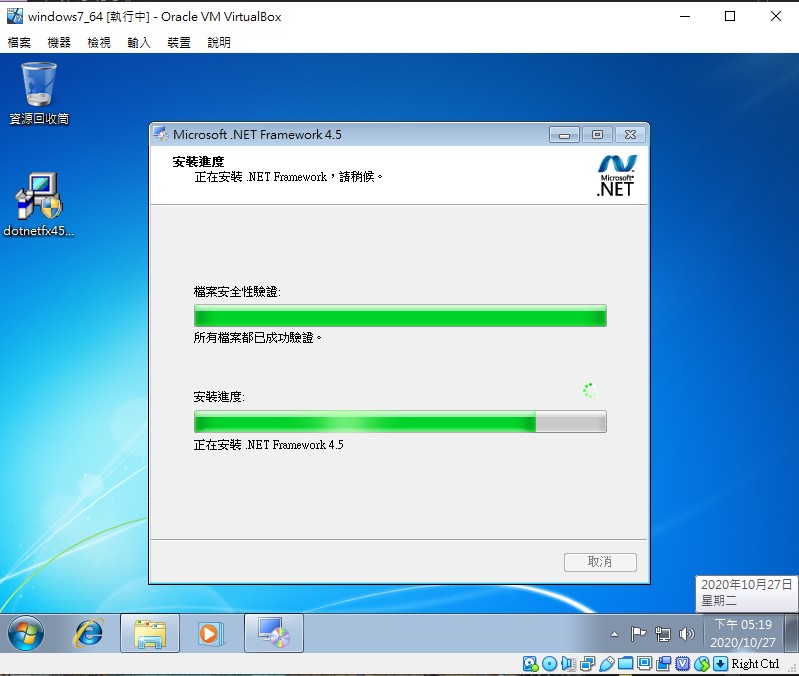Click VirtualBox audio indicator

[568, 664]
